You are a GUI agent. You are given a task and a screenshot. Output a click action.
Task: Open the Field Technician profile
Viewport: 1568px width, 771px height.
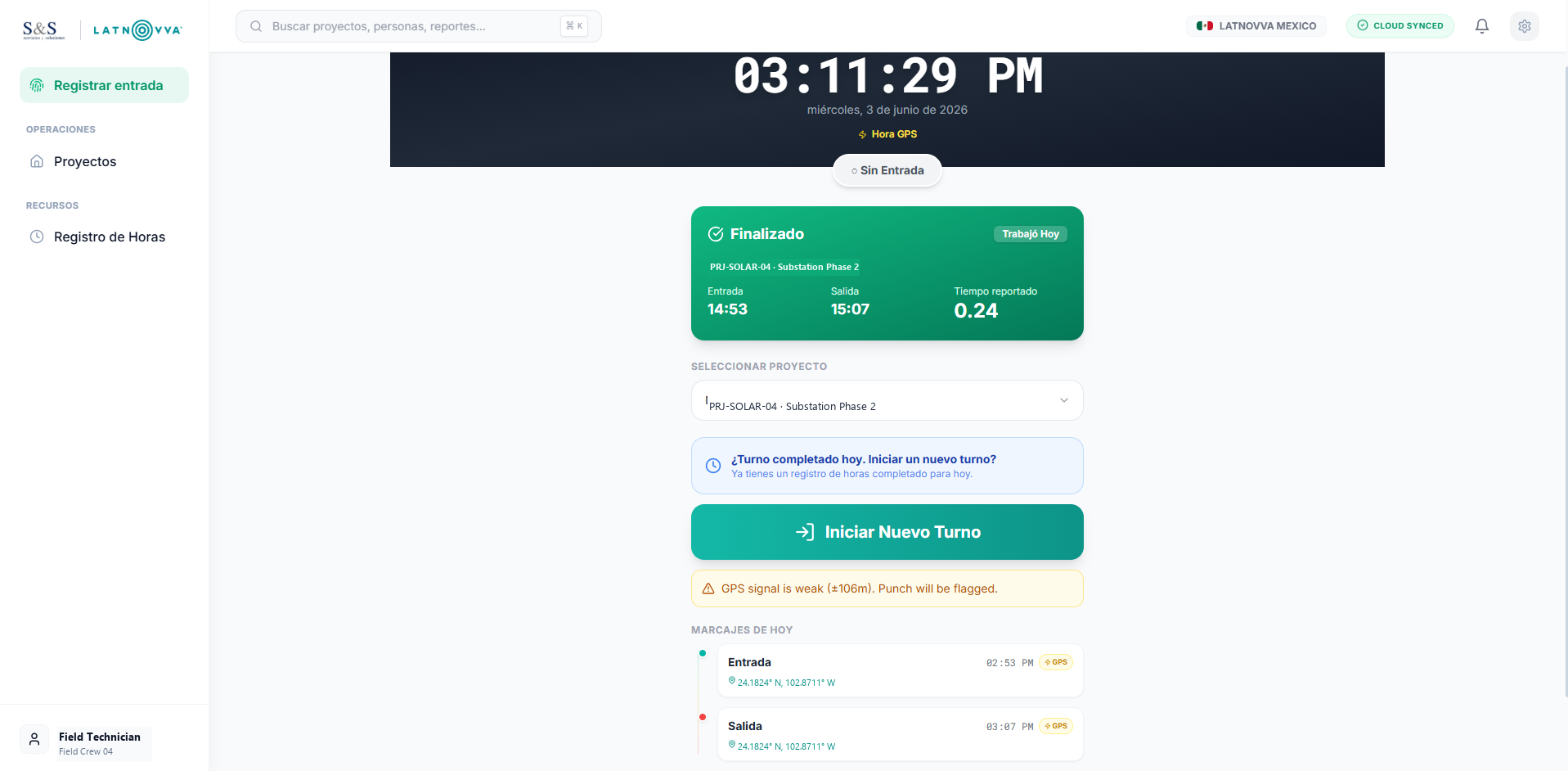(86, 742)
